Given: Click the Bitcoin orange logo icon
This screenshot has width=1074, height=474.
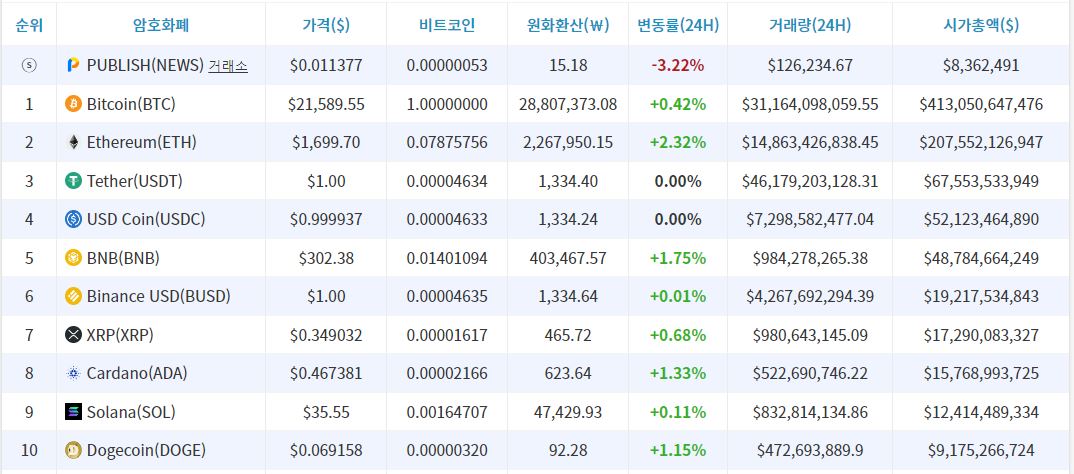Looking at the screenshot, I should click(73, 104).
